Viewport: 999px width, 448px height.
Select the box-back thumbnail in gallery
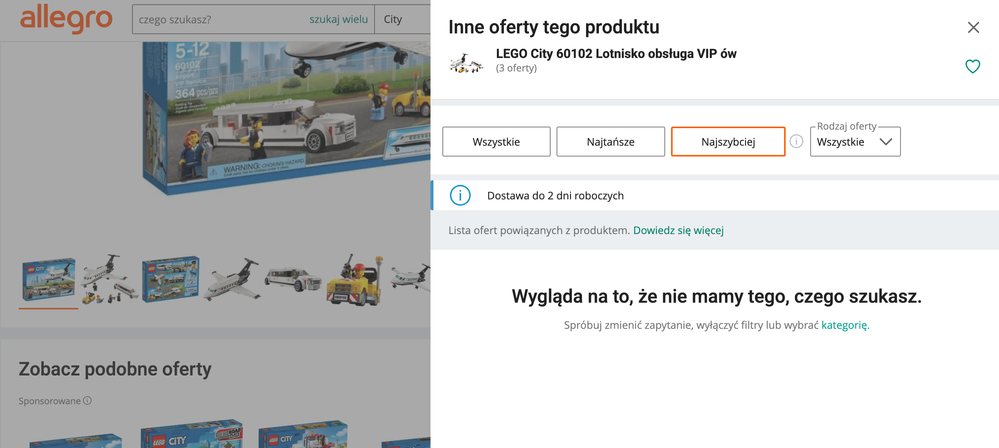click(170, 279)
